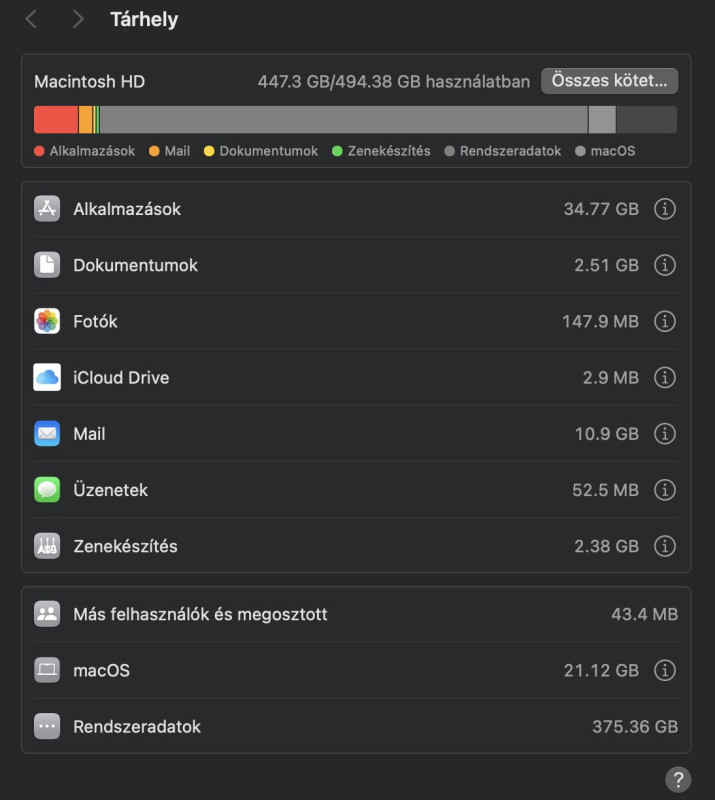Viewport: 715px width, 800px height.
Task: Click the 2.51 GB value
Action: click(606, 265)
